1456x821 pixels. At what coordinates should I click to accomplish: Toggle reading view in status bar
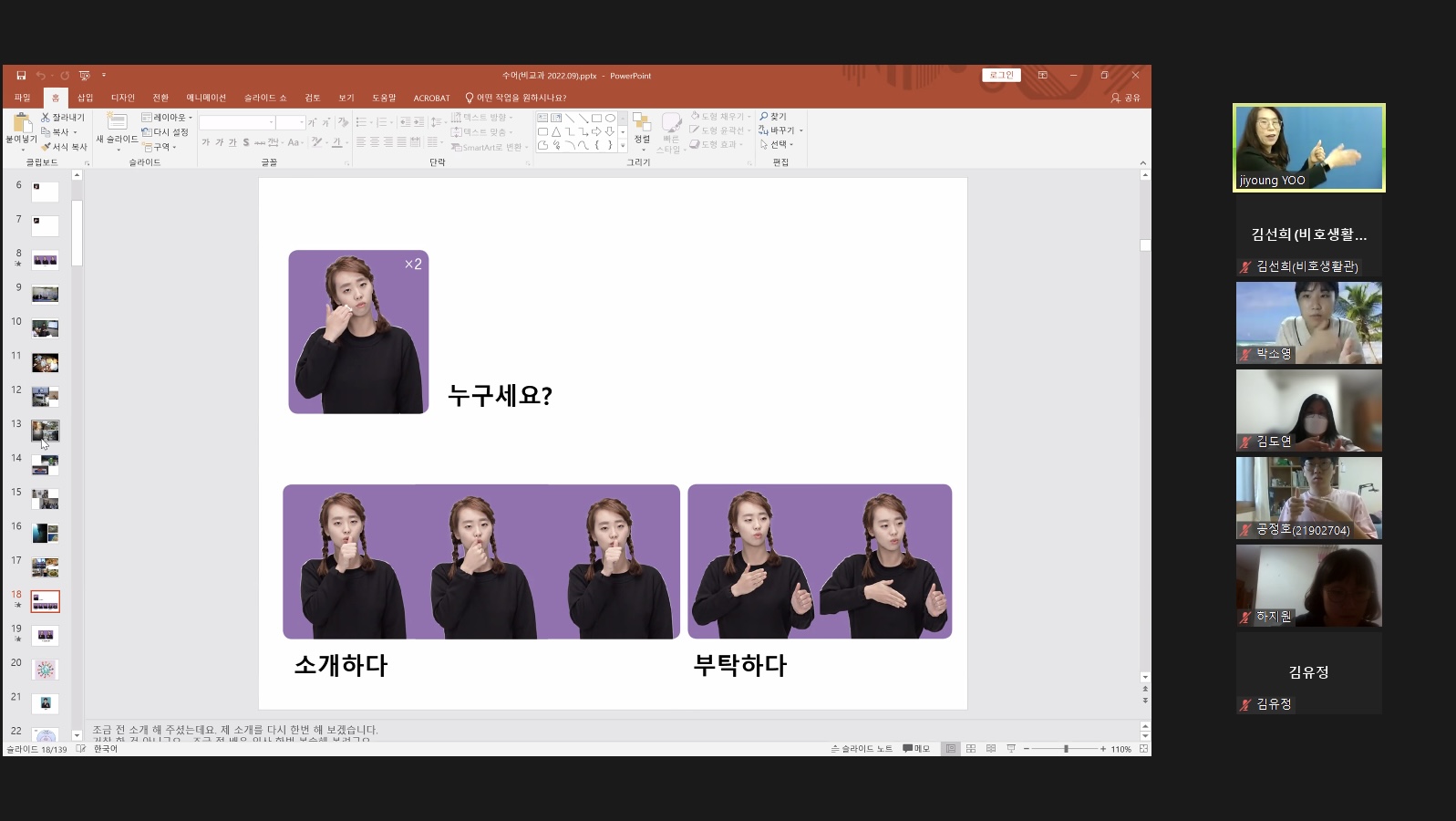pyautogui.click(x=991, y=749)
